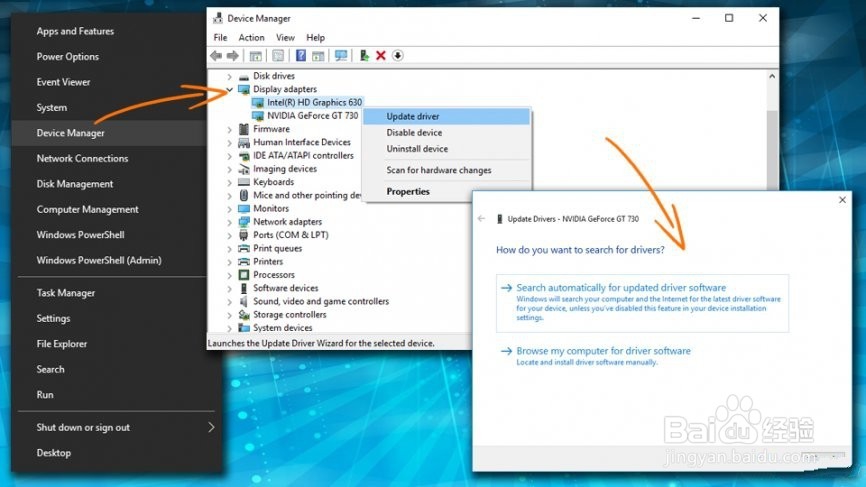Expand the IDE ATA/ATAPI controllers node
Screen dimensions: 866x487
coord(229,156)
